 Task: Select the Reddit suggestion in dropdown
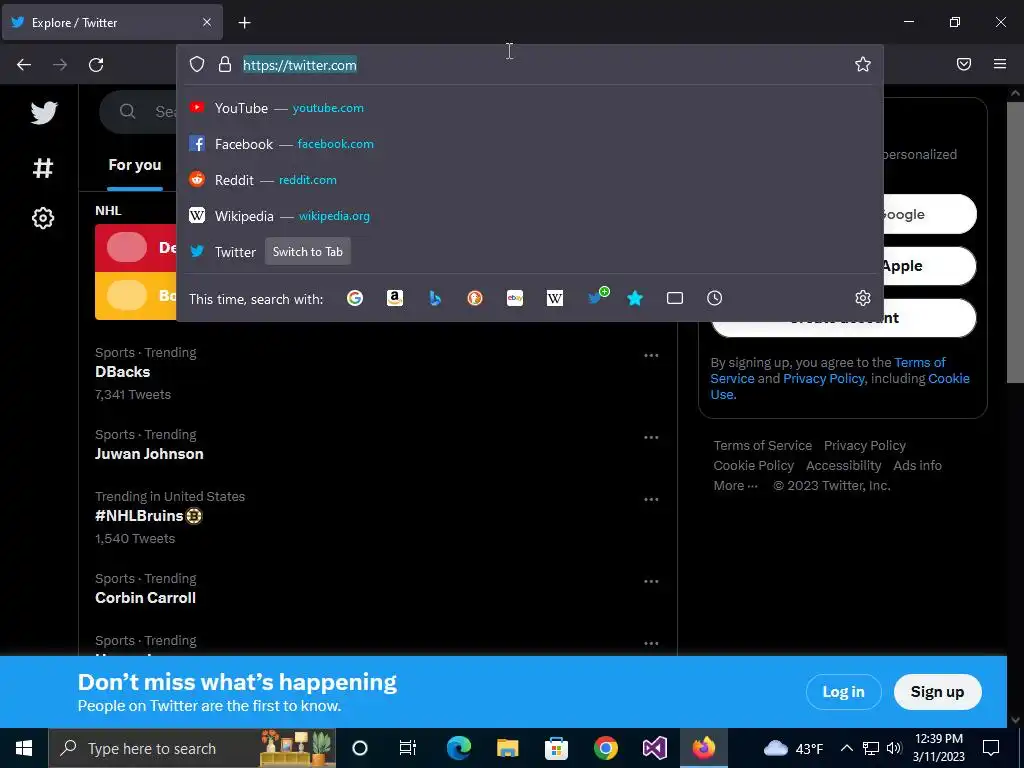530,180
